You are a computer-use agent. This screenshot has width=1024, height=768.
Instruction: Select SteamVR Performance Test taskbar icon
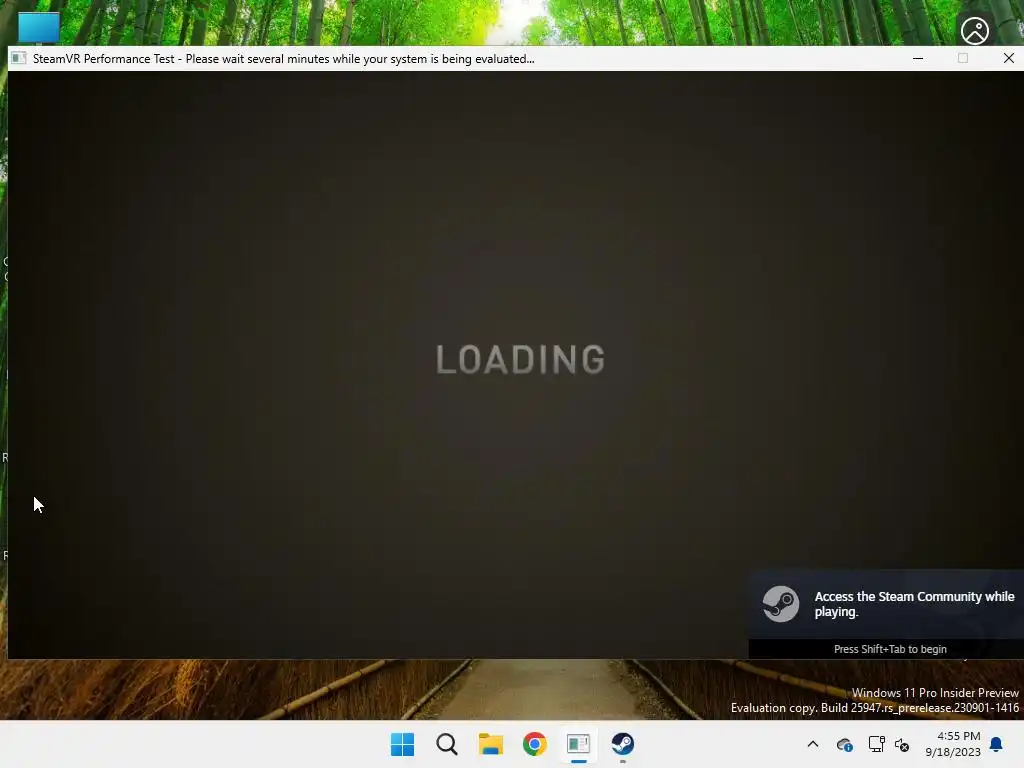tap(579, 744)
